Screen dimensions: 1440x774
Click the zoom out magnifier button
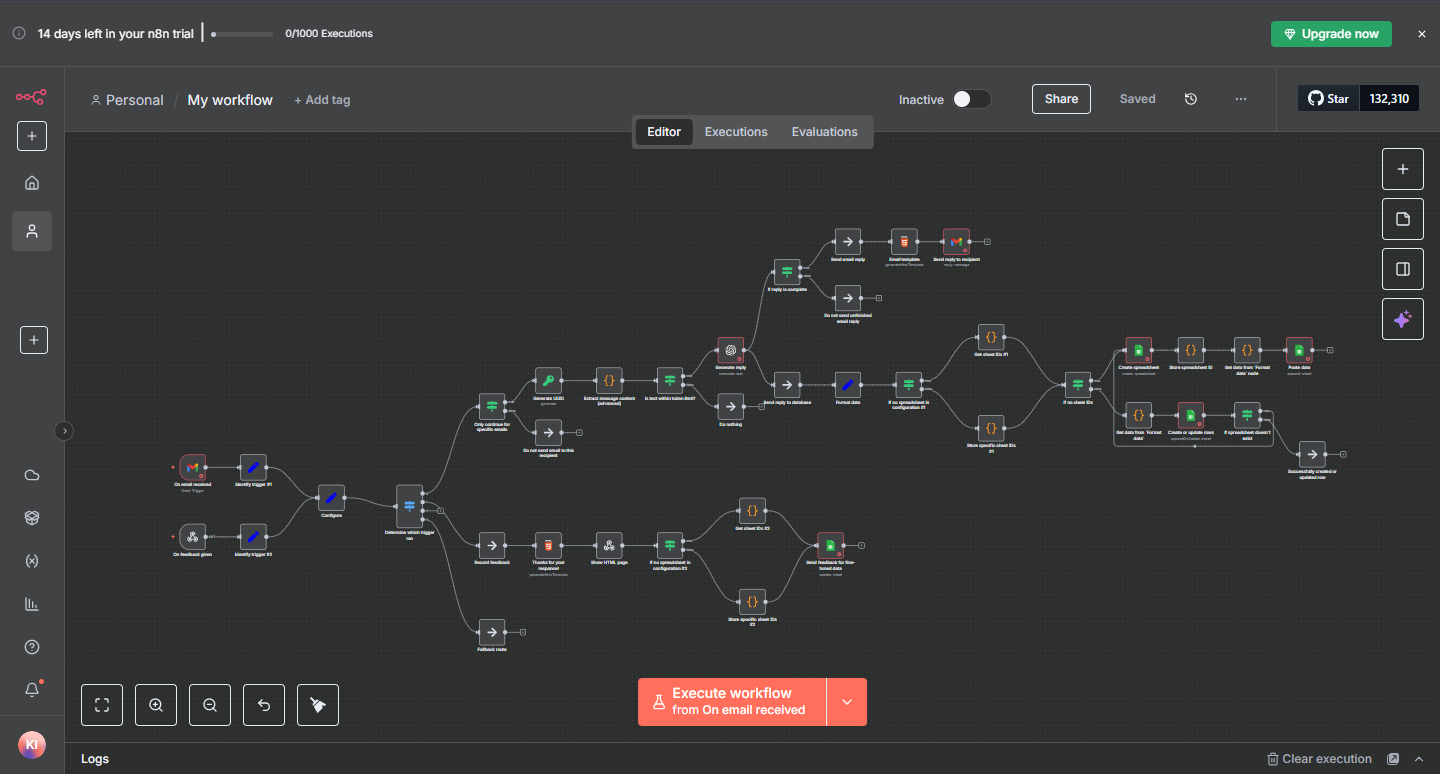click(x=210, y=705)
